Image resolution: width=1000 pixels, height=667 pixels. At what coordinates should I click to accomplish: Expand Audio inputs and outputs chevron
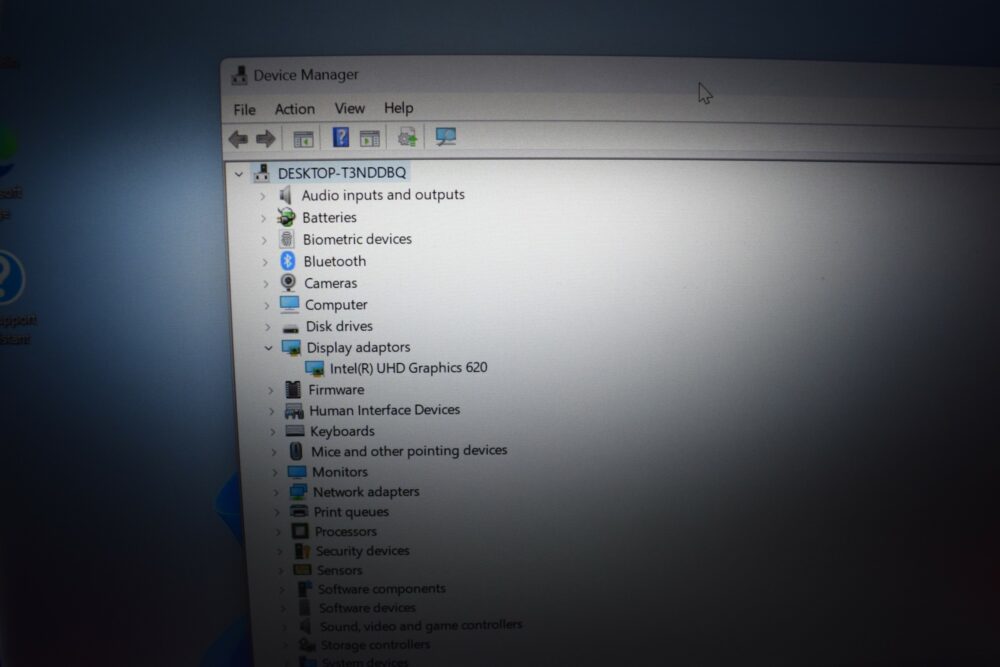coord(263,196)
